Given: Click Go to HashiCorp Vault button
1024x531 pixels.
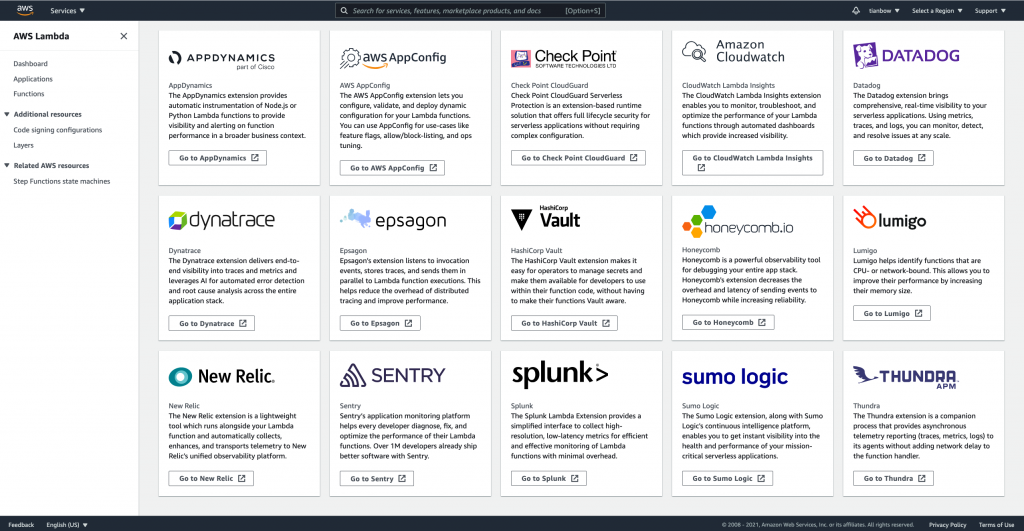Looking at the screenshot, I should click(x=564, y=323).
